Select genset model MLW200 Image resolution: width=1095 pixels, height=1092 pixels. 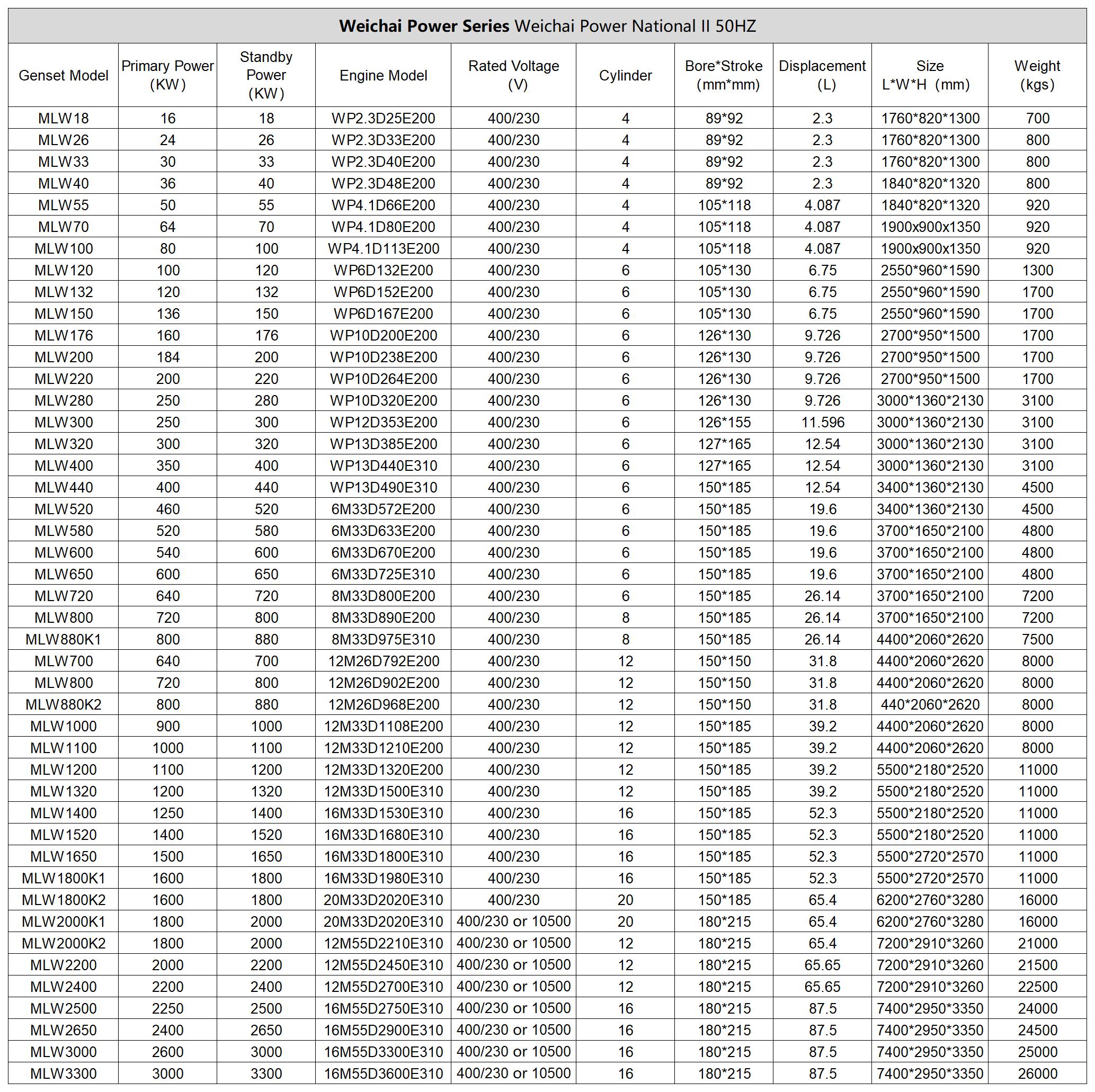(64, 357)
